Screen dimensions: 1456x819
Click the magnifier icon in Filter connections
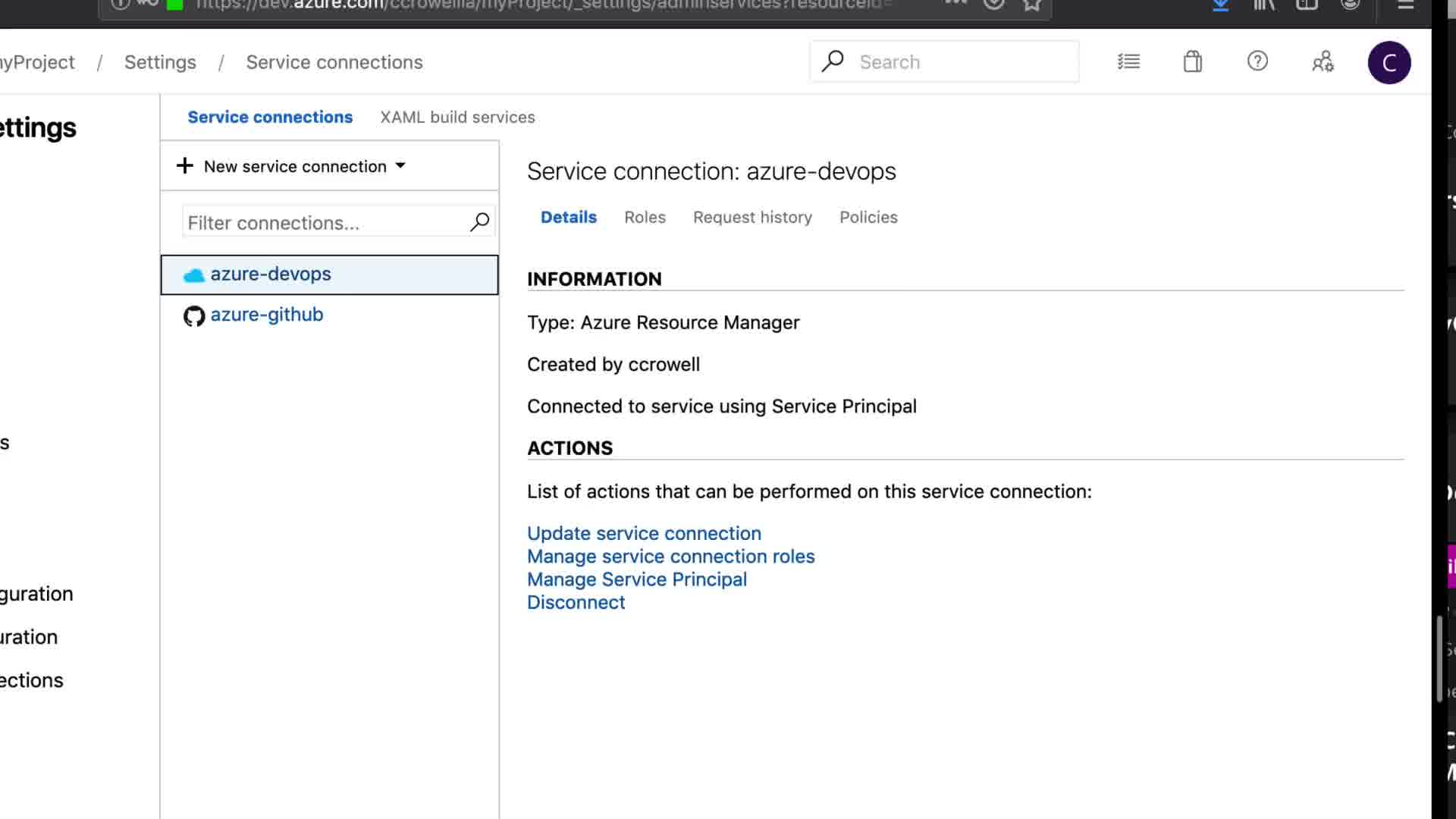[479, 222]
